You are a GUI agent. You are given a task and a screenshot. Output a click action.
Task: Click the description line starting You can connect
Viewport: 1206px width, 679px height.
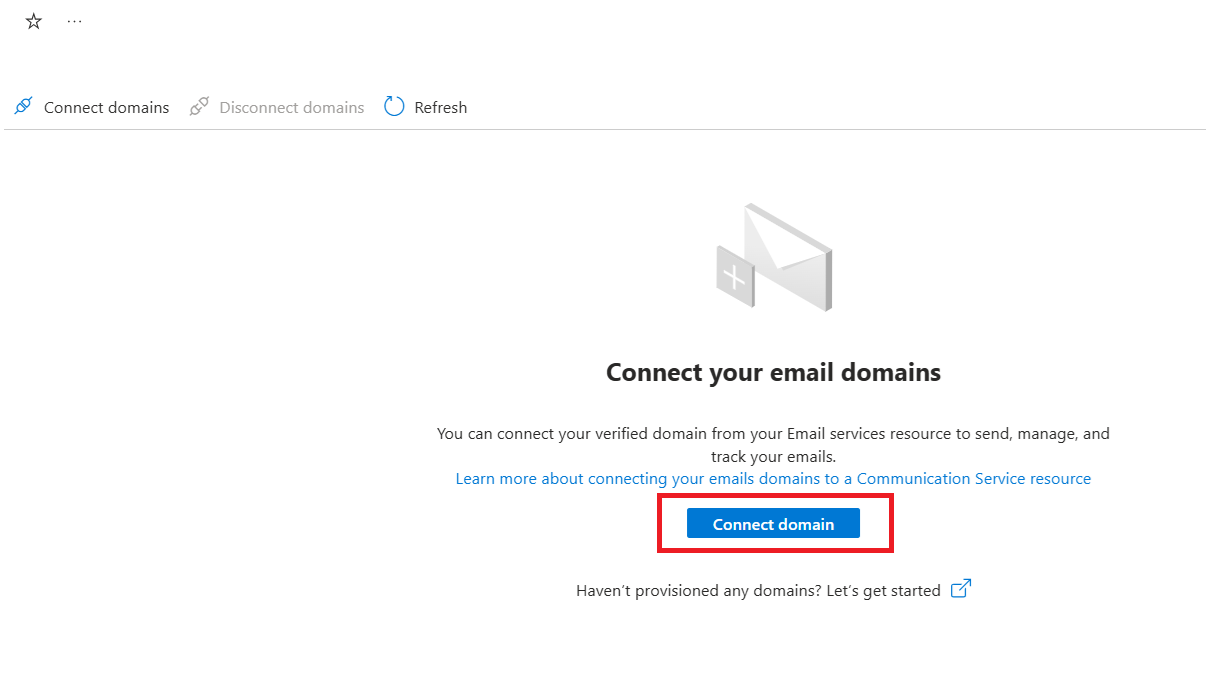pyautogui.click(x=773, y=434)
